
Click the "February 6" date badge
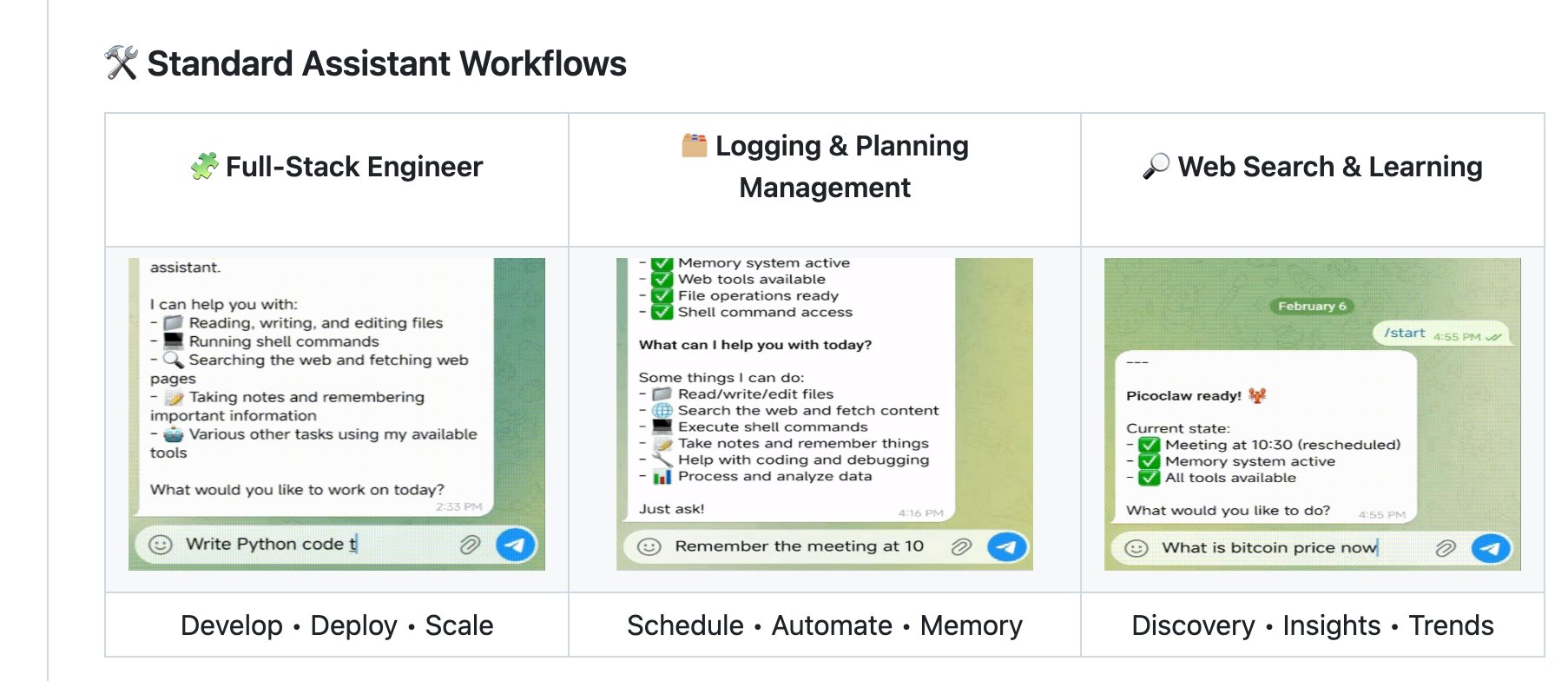coord(1312,306)
